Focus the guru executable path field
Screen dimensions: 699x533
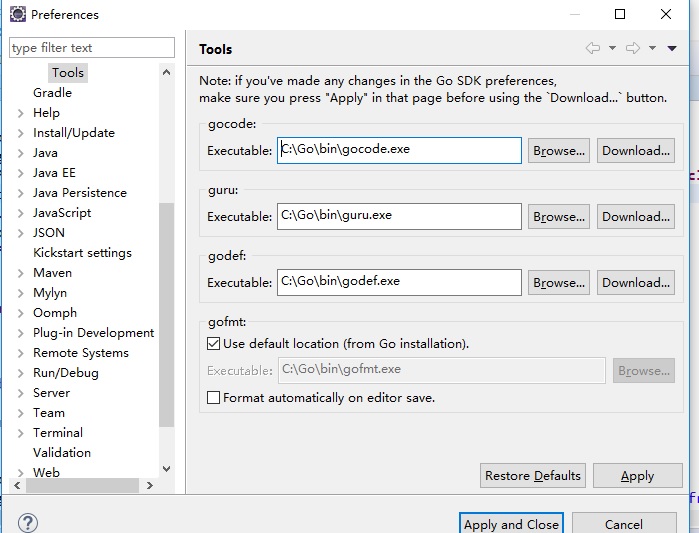coord(399,216)
